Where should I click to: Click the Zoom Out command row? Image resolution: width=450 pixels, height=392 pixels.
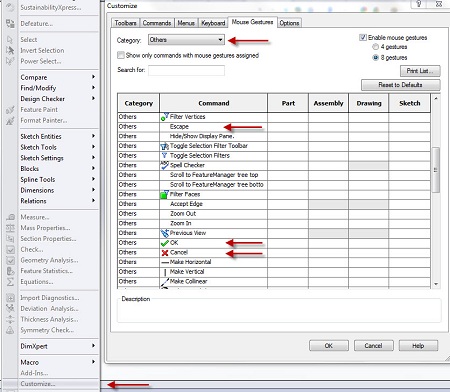(274, 214)
